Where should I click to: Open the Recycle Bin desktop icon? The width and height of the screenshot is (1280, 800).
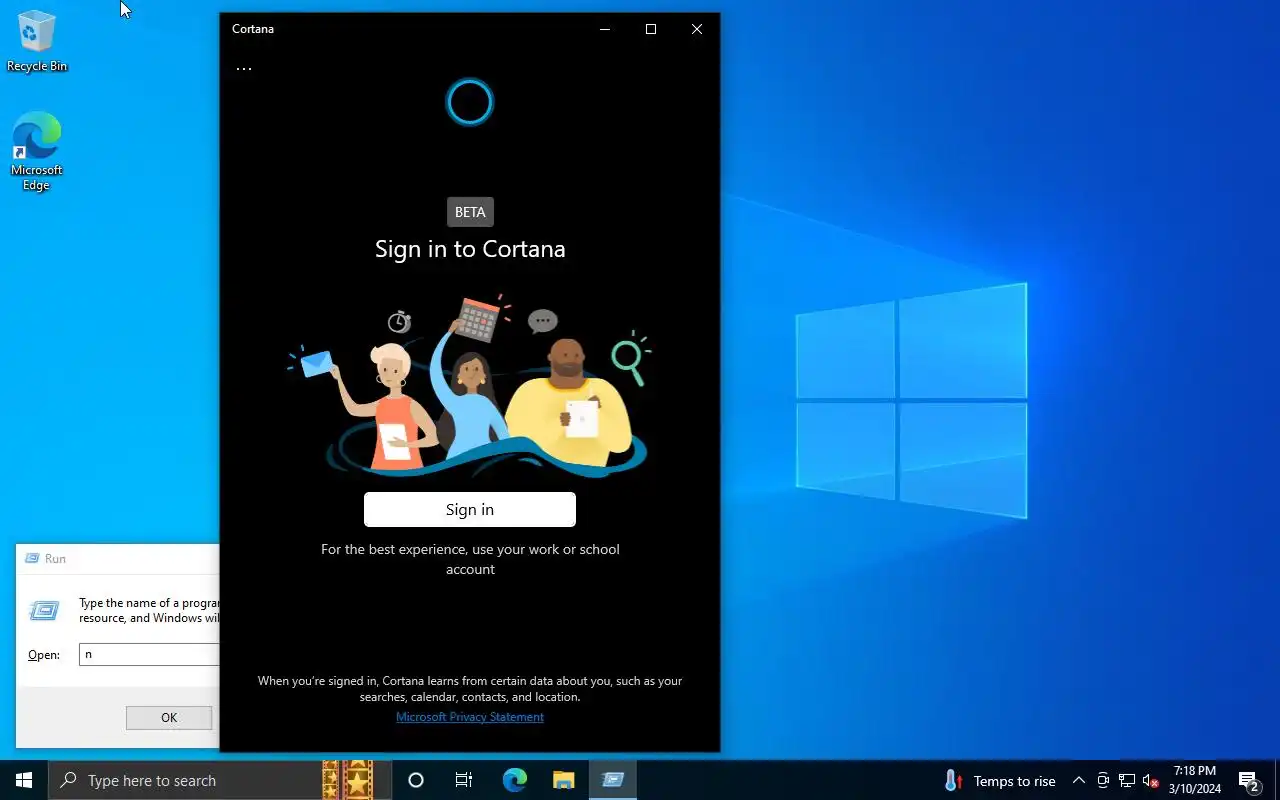click(x=37, y=41)
